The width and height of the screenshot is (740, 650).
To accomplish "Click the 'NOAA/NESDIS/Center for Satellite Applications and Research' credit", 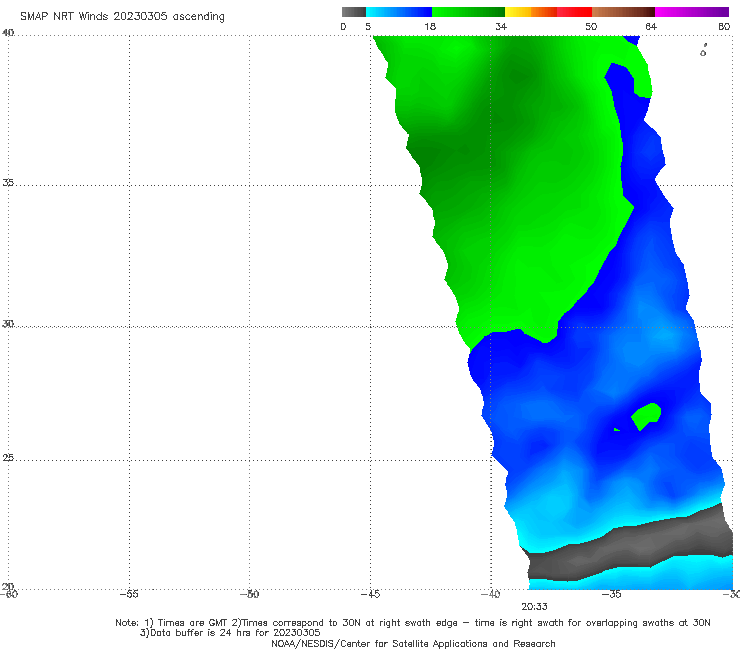I will click(413, 644).
